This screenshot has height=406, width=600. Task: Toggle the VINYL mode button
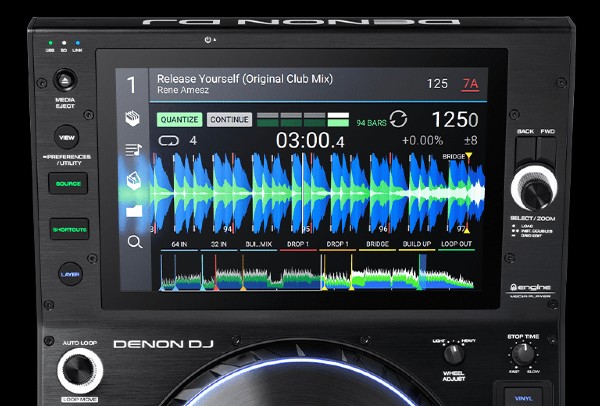tap(523, 397)
